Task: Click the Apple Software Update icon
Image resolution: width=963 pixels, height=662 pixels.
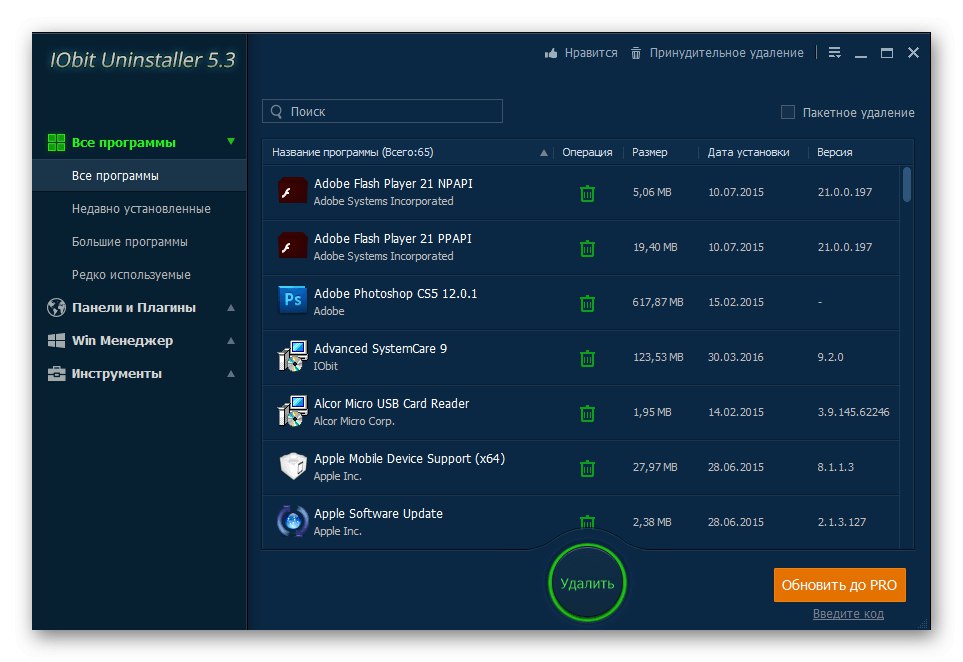Action: 292,521
